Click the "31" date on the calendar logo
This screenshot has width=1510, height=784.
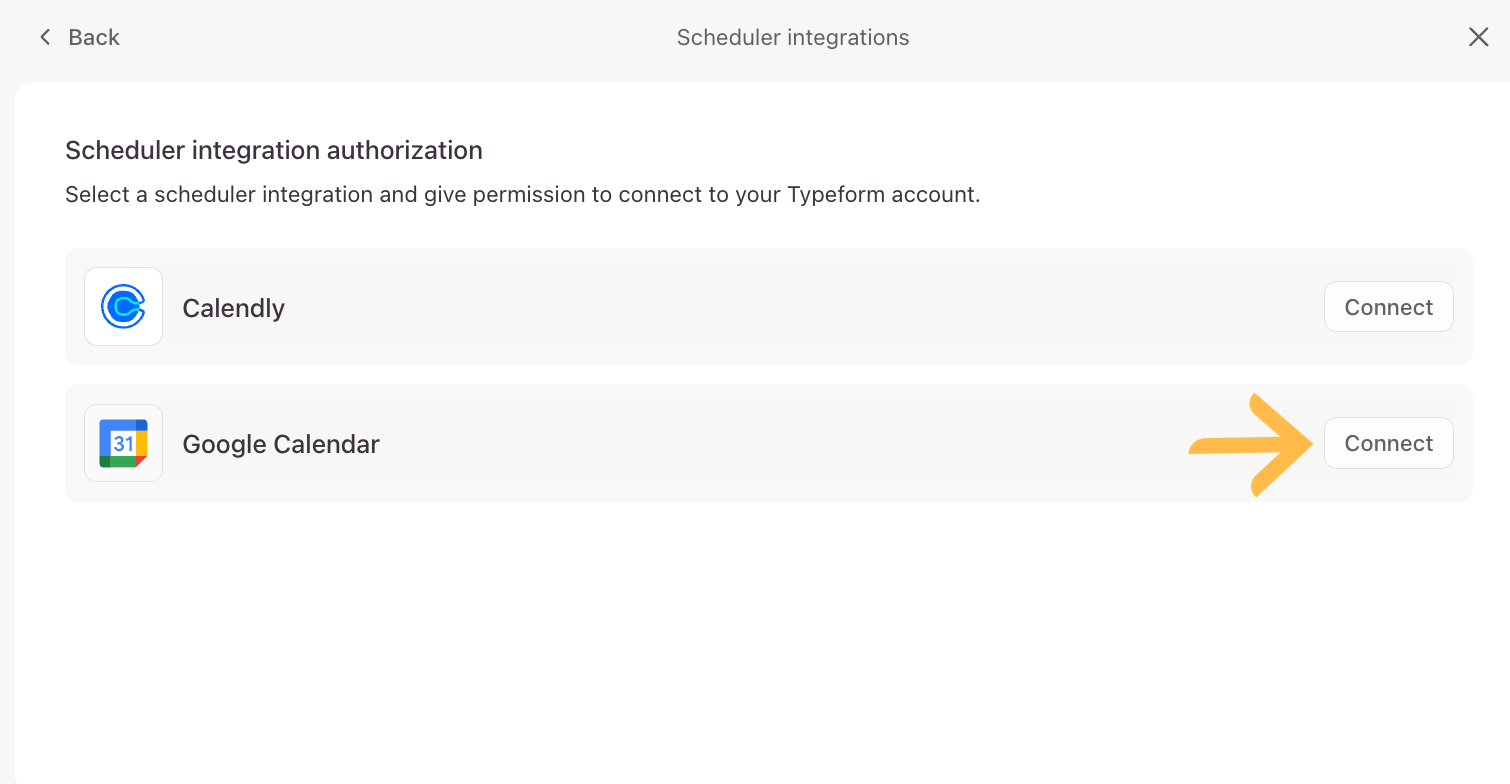click(x=123, y=444)
